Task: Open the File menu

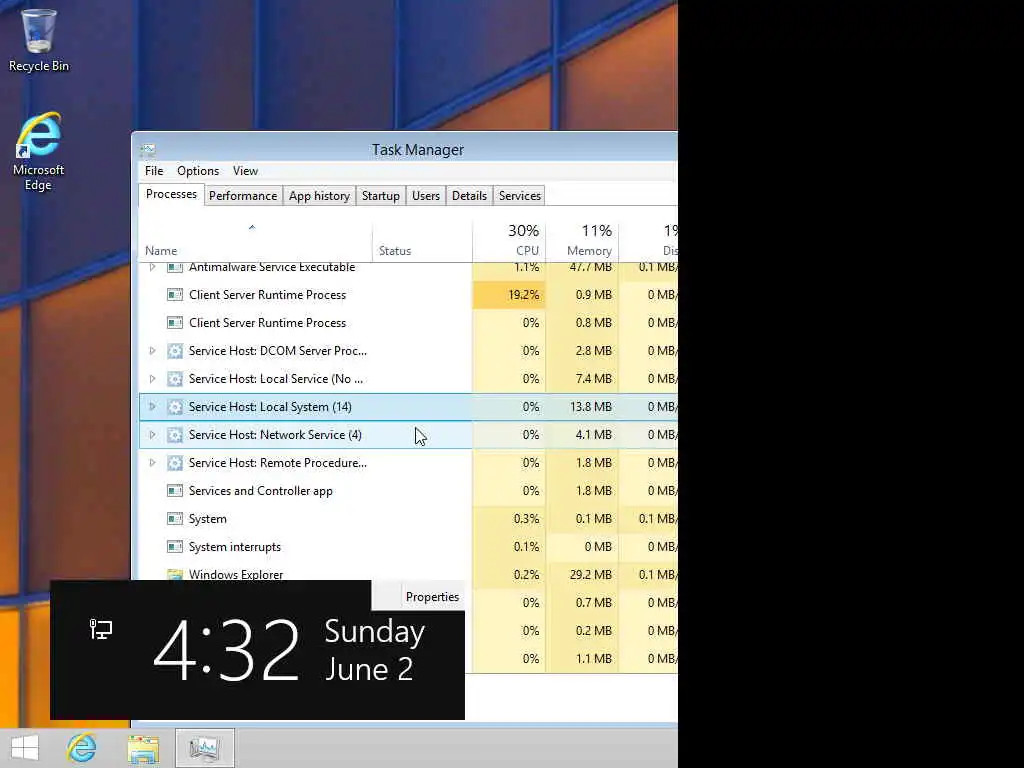Action: coord(154,171)
